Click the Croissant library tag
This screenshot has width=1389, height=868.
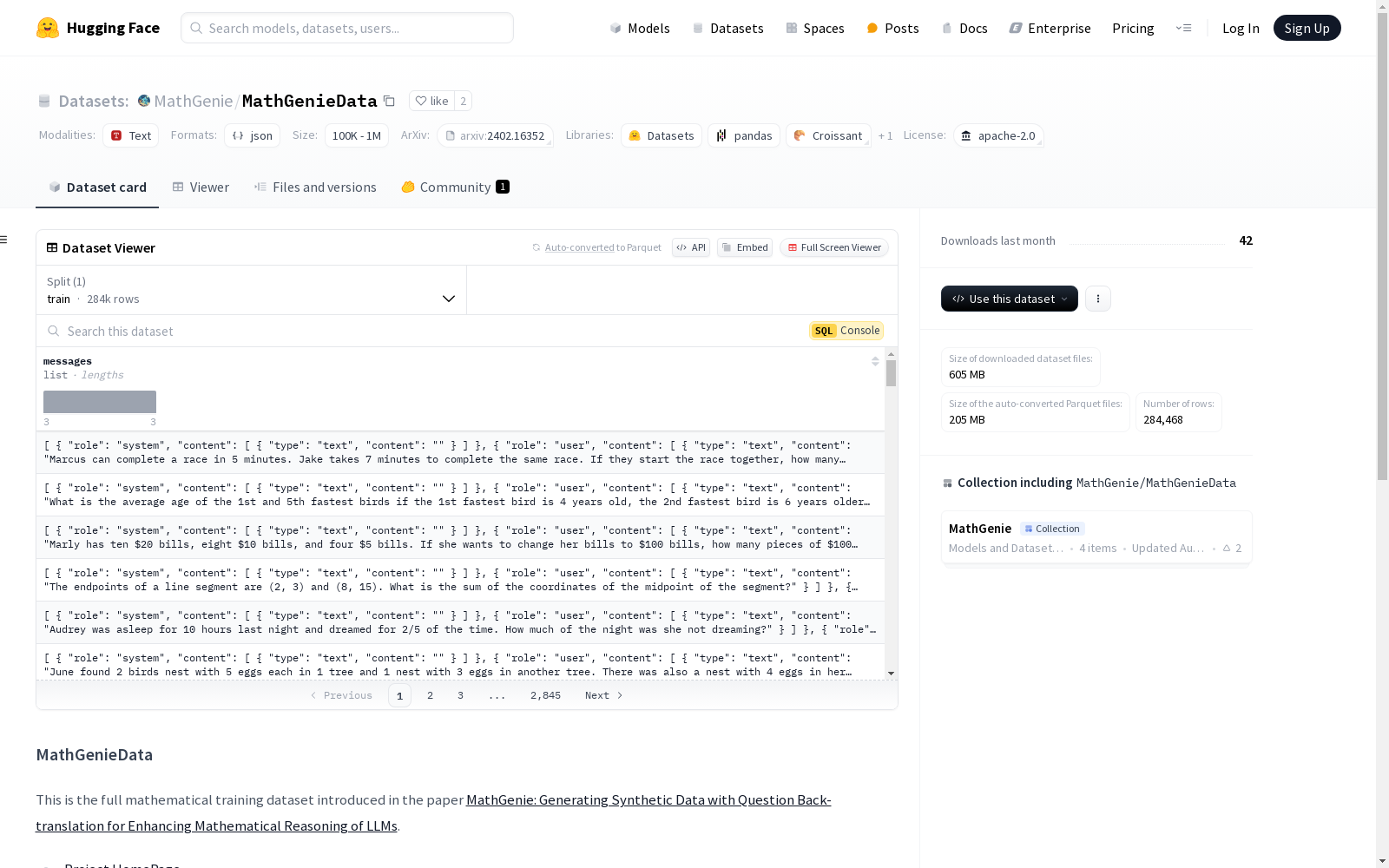coord(828,135)
